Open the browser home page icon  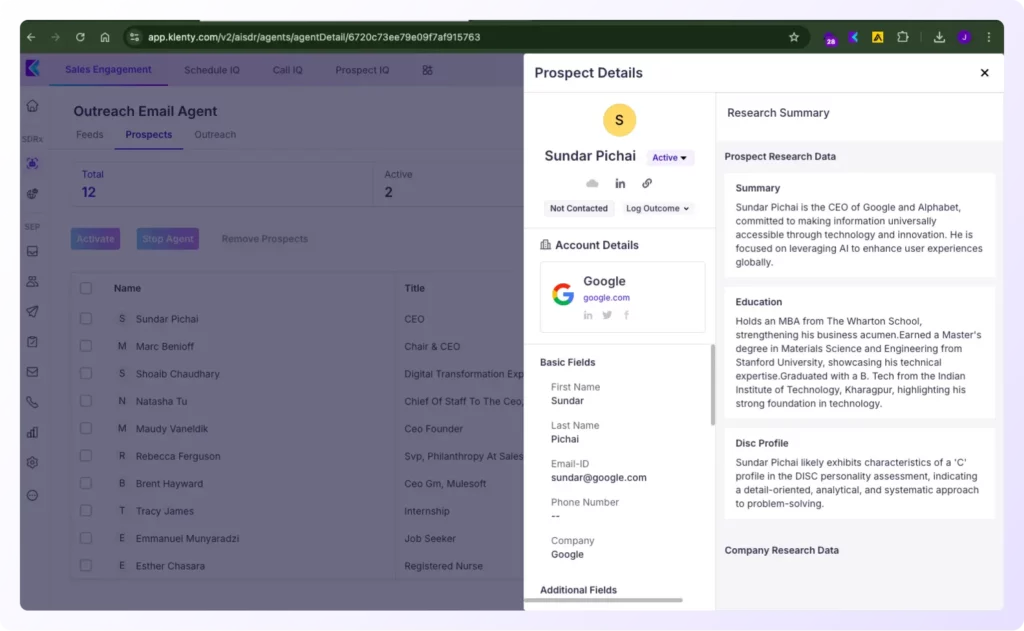point(105,37)
